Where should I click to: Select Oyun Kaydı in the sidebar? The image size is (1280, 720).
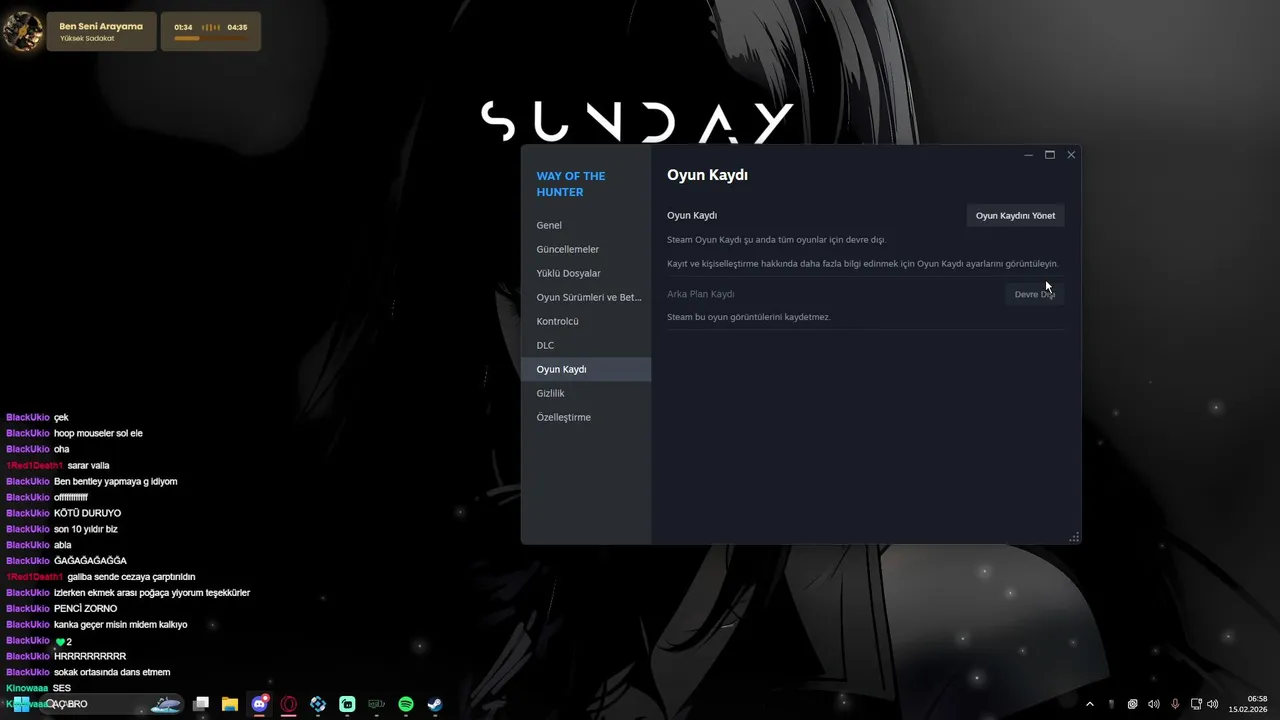[x=586, y=369]
